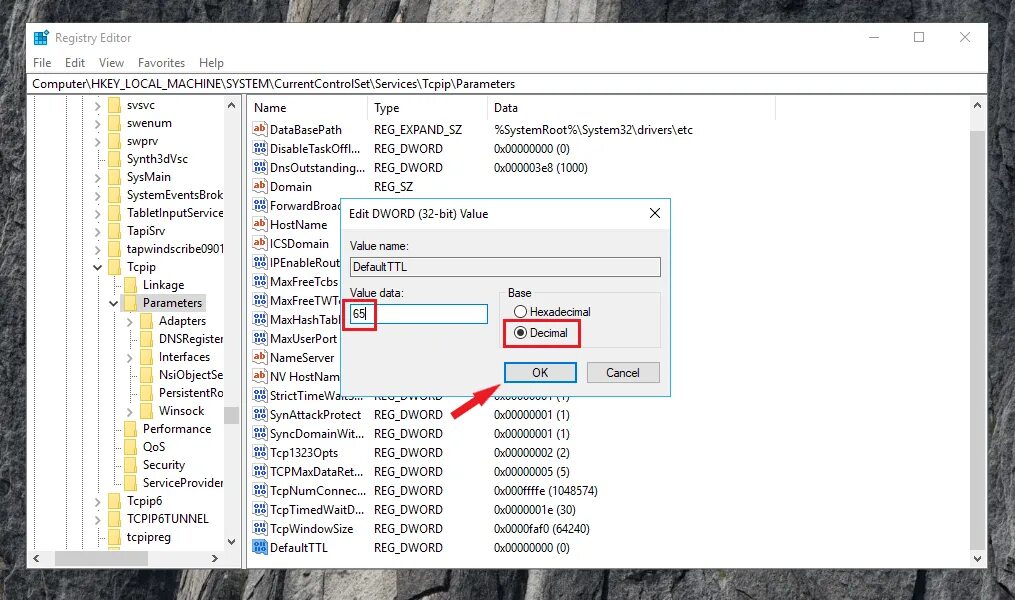Click the MaxUserPort DWORD icon

coord(260,339)
